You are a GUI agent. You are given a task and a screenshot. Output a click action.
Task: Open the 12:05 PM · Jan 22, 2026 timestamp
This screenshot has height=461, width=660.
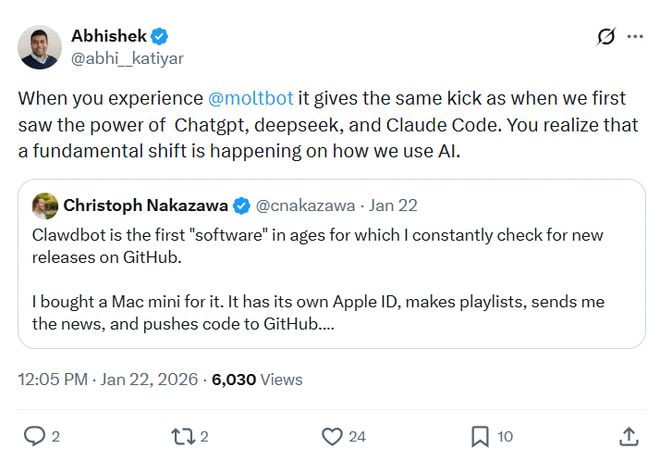click(x=110, y=380)
